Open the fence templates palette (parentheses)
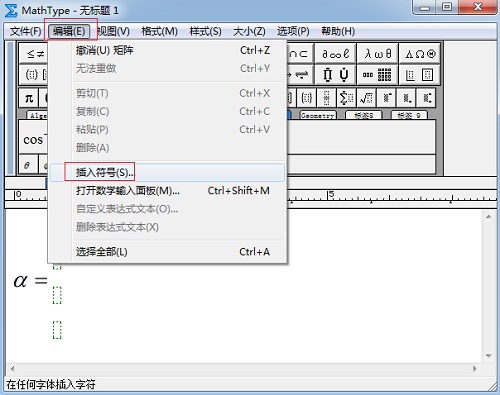 click(32, 74)
